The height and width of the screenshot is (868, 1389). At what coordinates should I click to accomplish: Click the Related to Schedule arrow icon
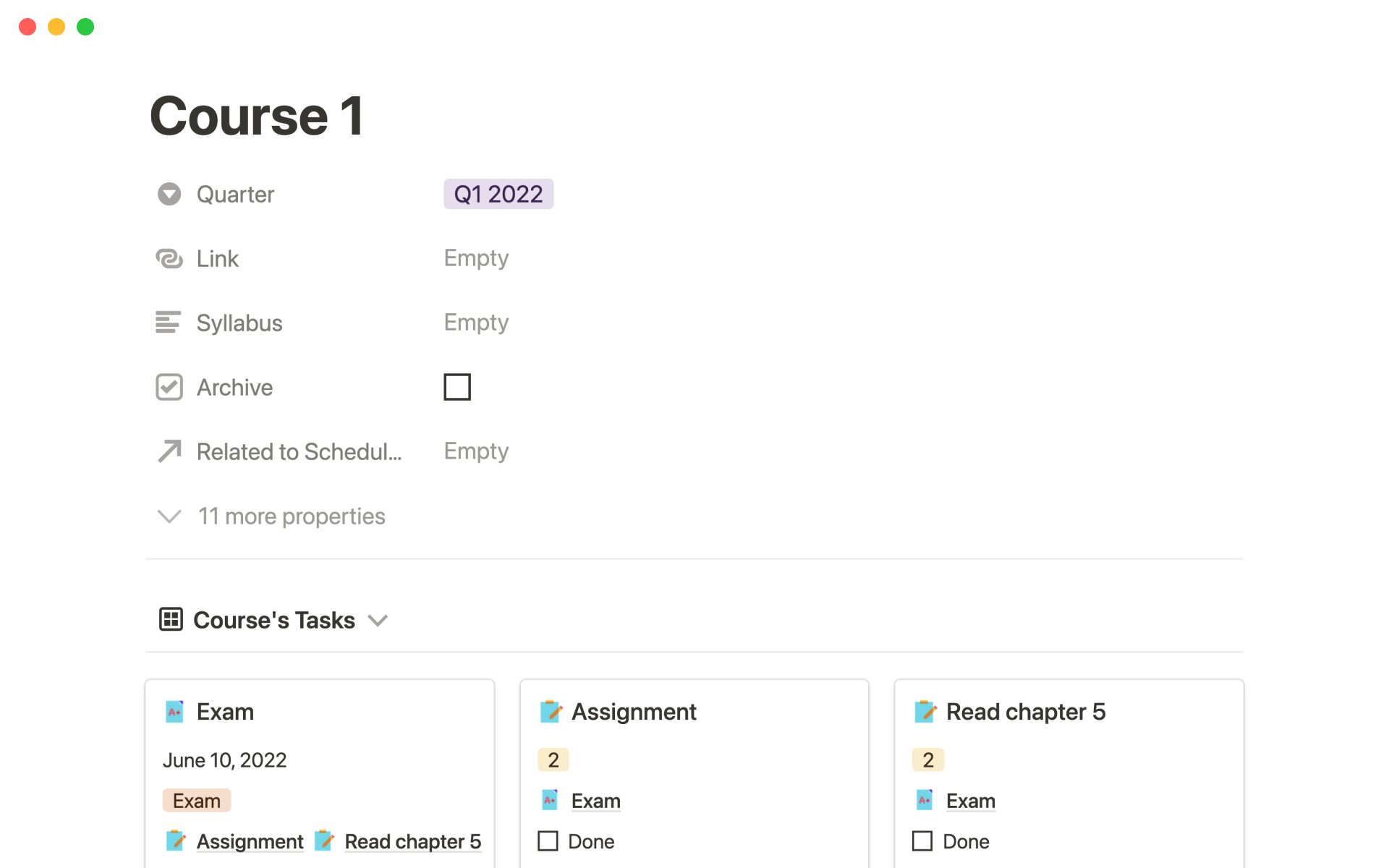(x=169, y=451)
